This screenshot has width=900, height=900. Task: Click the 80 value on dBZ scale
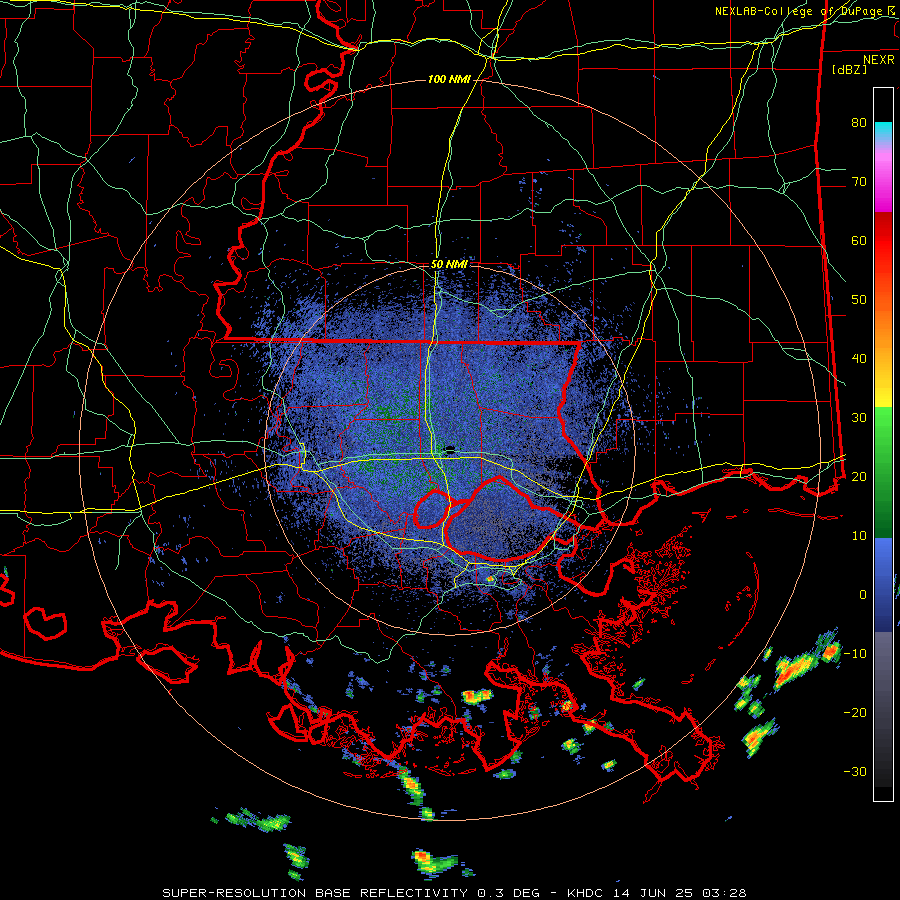(859, 122)
